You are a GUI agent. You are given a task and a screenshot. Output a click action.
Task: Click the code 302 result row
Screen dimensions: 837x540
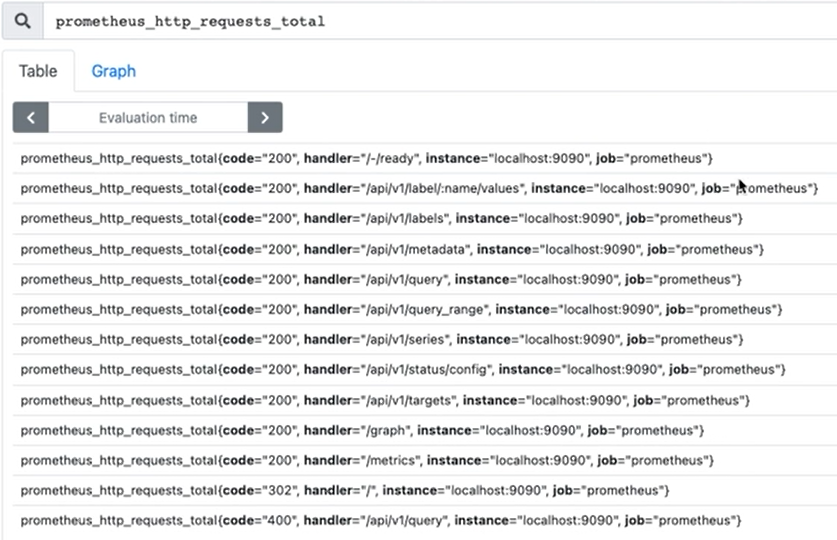pos(345,490)
